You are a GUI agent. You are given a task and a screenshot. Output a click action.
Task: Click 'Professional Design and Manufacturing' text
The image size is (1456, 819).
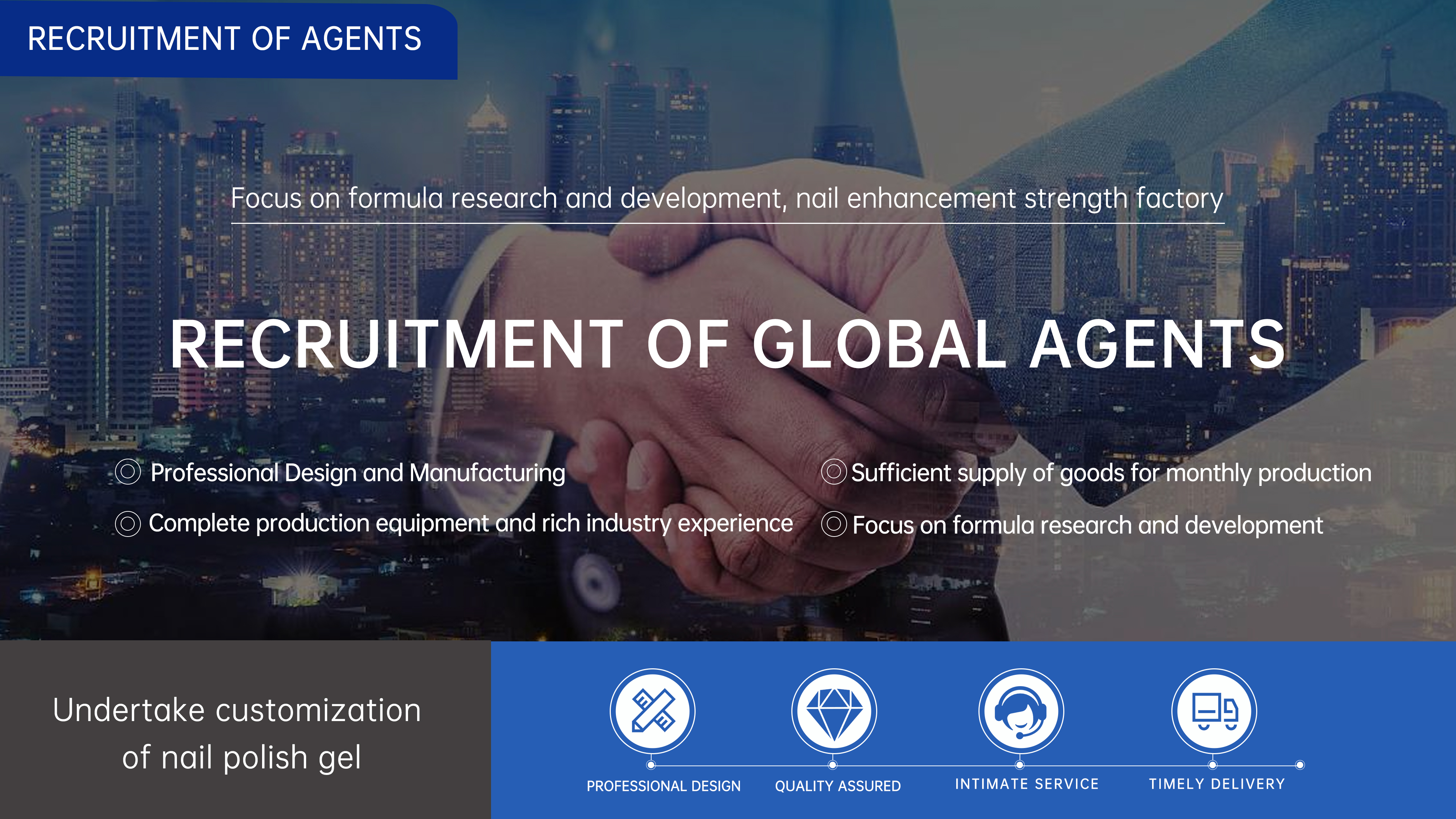(x=358, y=472)
